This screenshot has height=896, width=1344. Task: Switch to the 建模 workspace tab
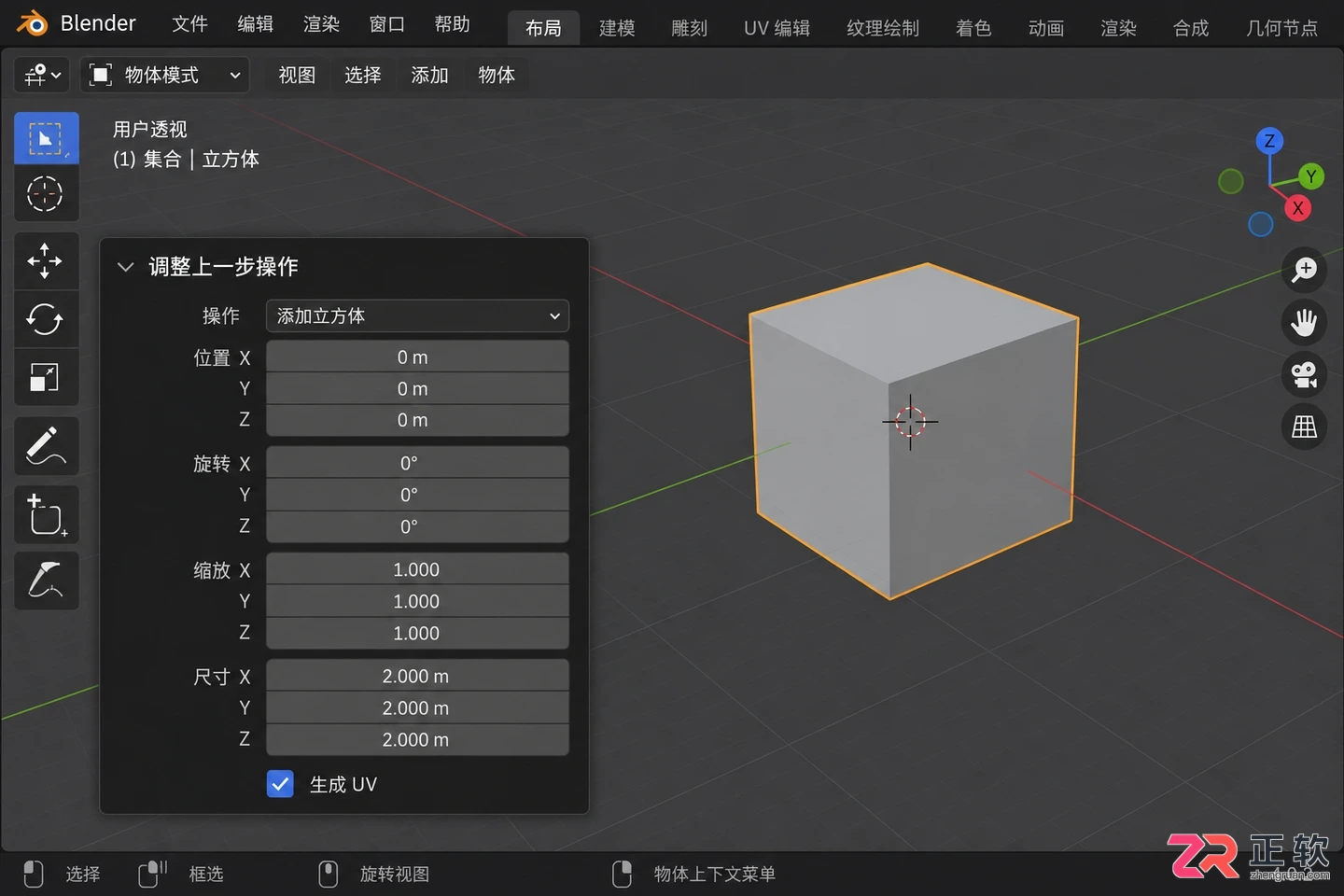point(617,28)
